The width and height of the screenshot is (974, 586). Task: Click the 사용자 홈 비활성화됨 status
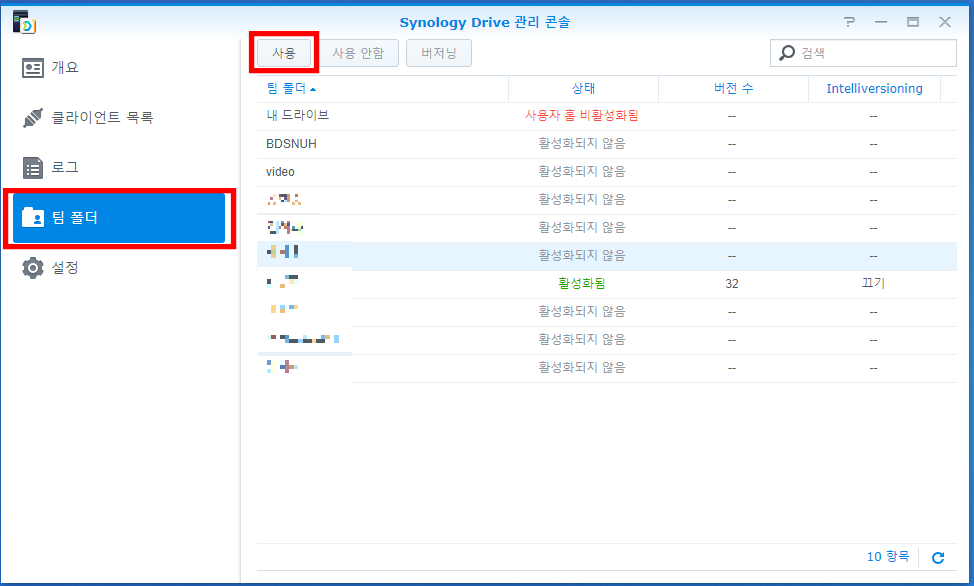(x=581, y=116)
